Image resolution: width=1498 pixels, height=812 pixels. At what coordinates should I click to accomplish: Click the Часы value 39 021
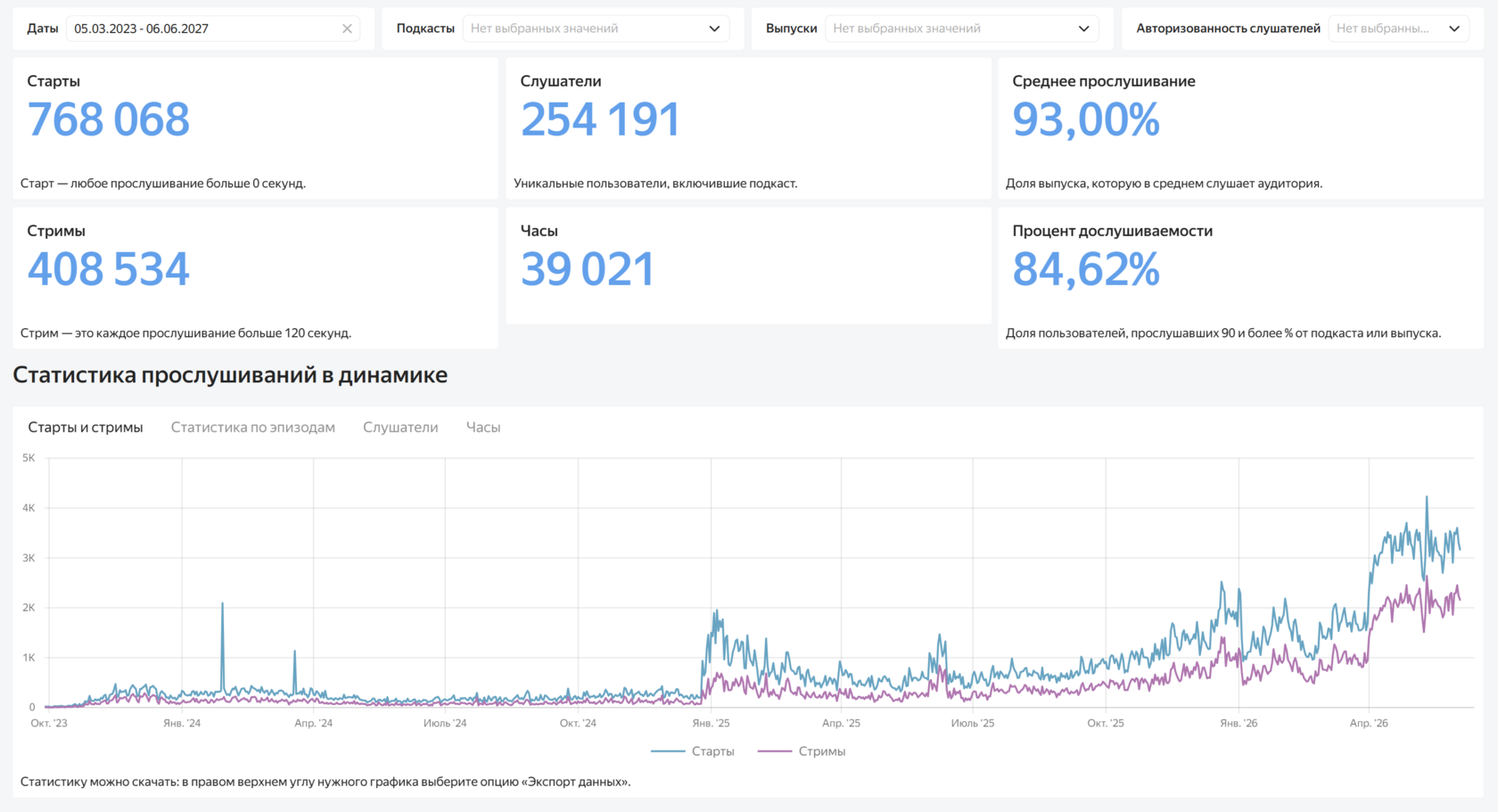(x=588, y=269)
